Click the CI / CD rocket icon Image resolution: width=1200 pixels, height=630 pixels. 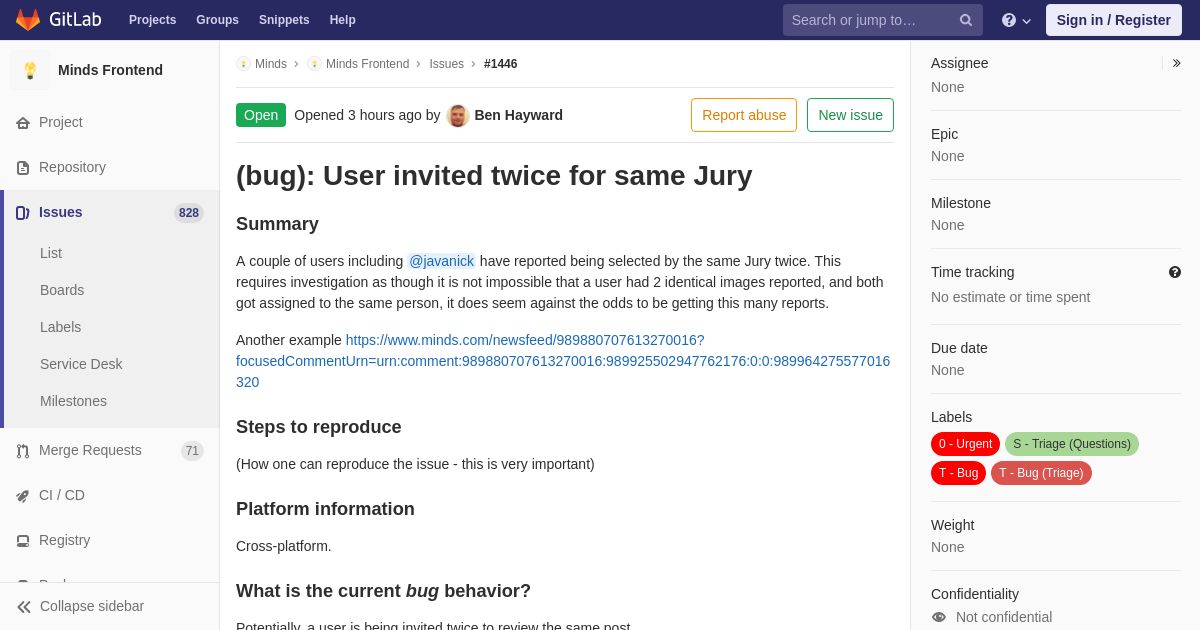pyautogui.click(x=23, y=496)
